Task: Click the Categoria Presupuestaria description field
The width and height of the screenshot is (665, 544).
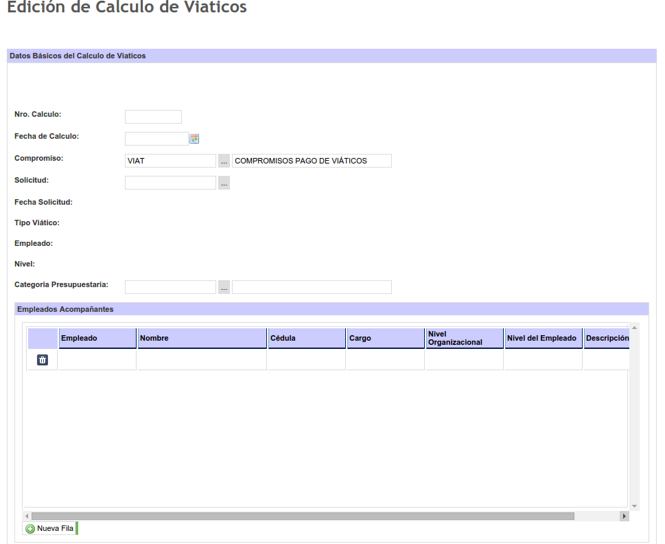Action: click(x=311, y=287)
